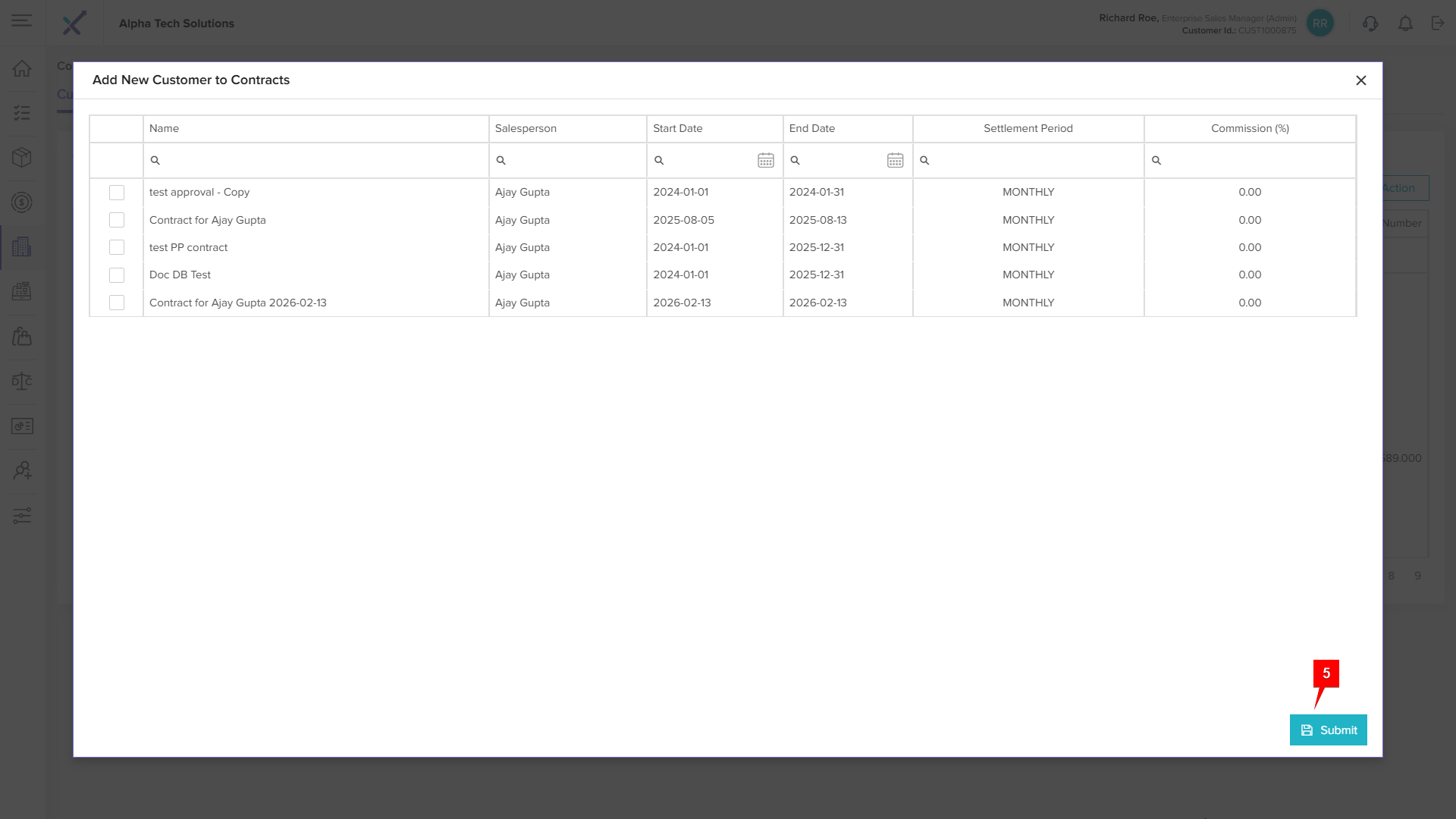
Task: Close the Add New Customer dialog
Action: (x=1360, y=80)
